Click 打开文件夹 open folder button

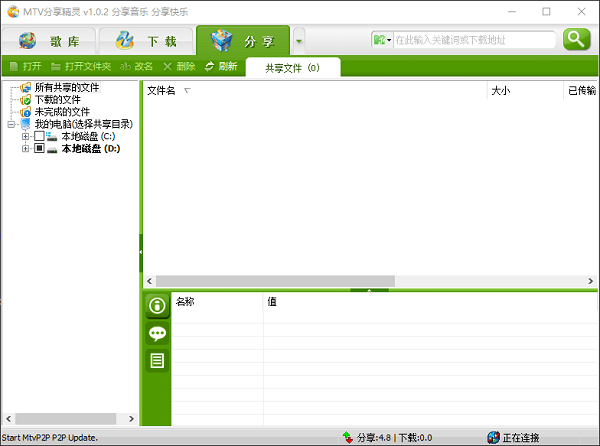tap(81, 67)
